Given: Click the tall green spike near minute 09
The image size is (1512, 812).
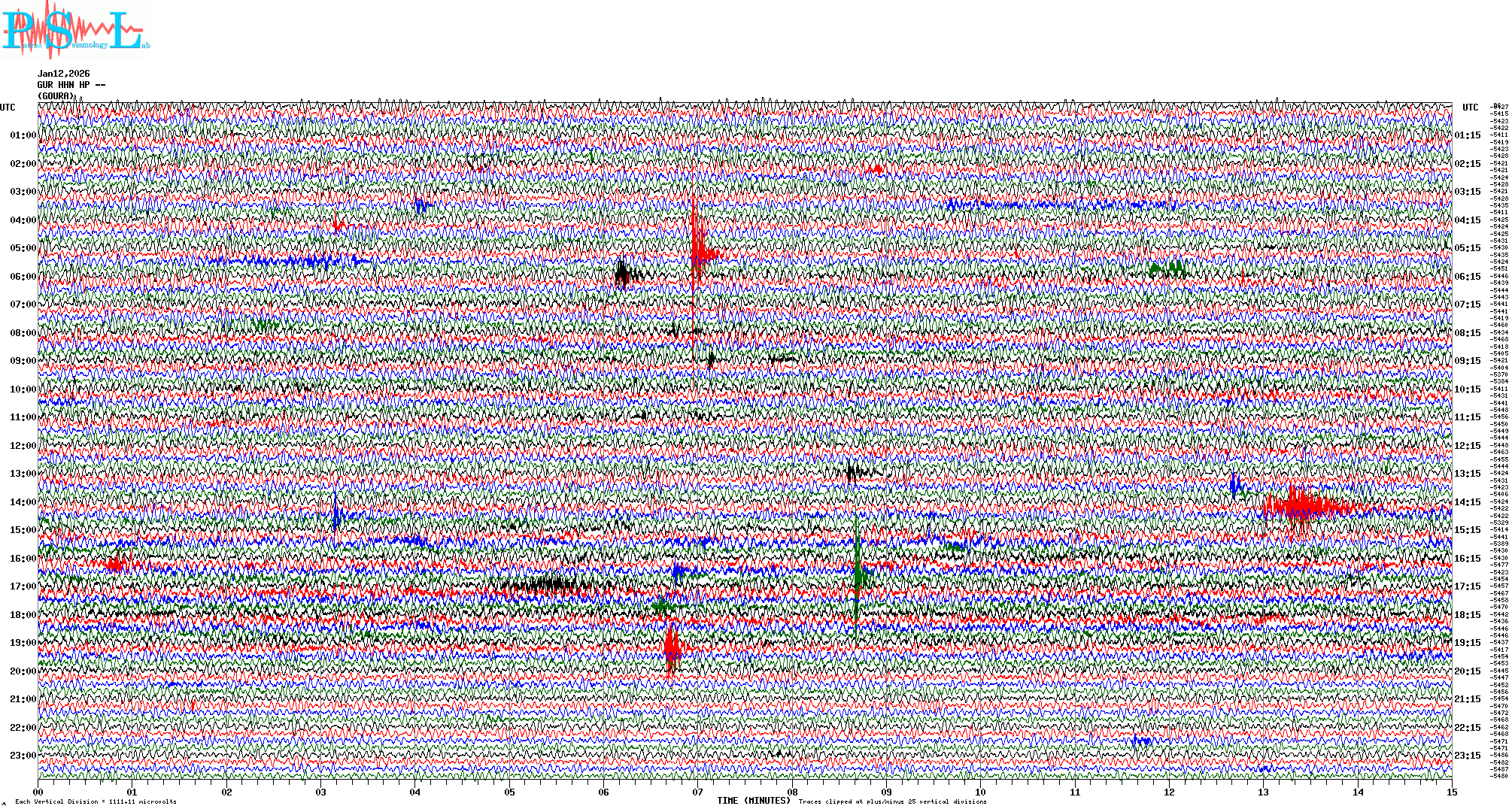Looking at the screenshot, I should tap(858, 575).
